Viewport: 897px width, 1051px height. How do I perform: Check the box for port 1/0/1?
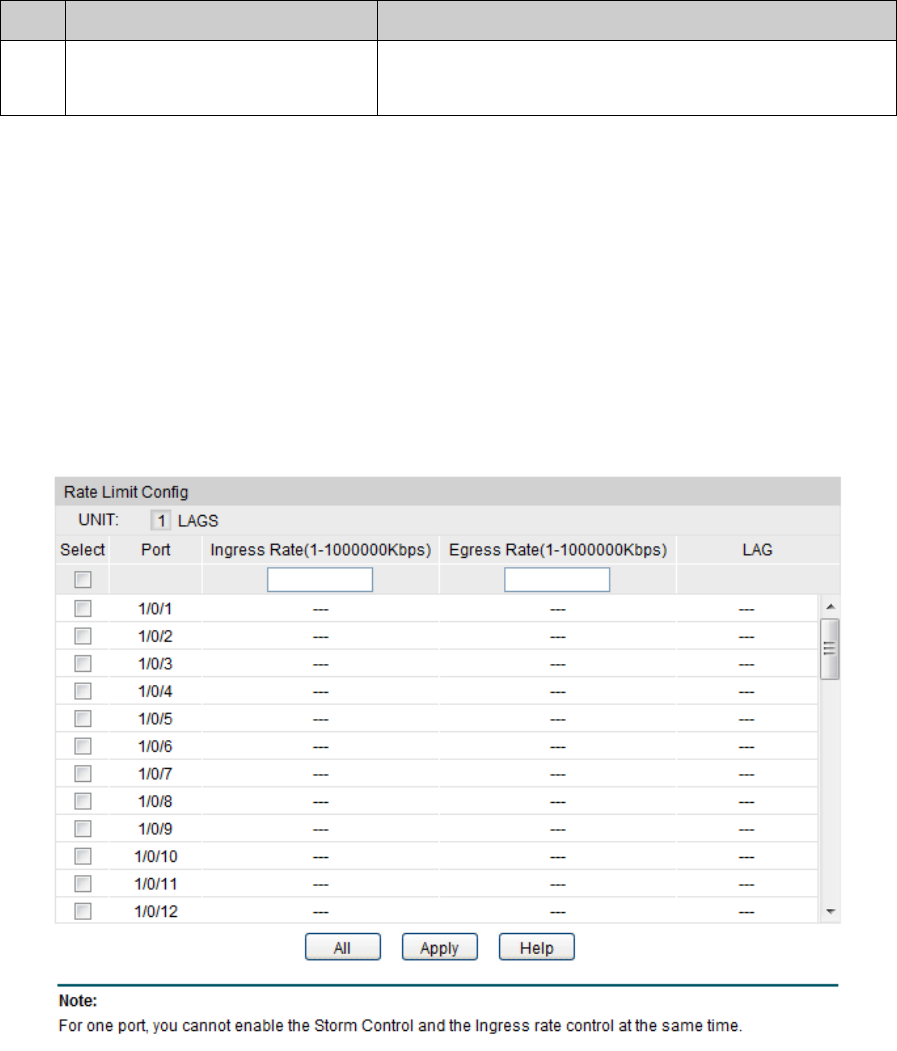pyautogui.click(x=83, y=609)
